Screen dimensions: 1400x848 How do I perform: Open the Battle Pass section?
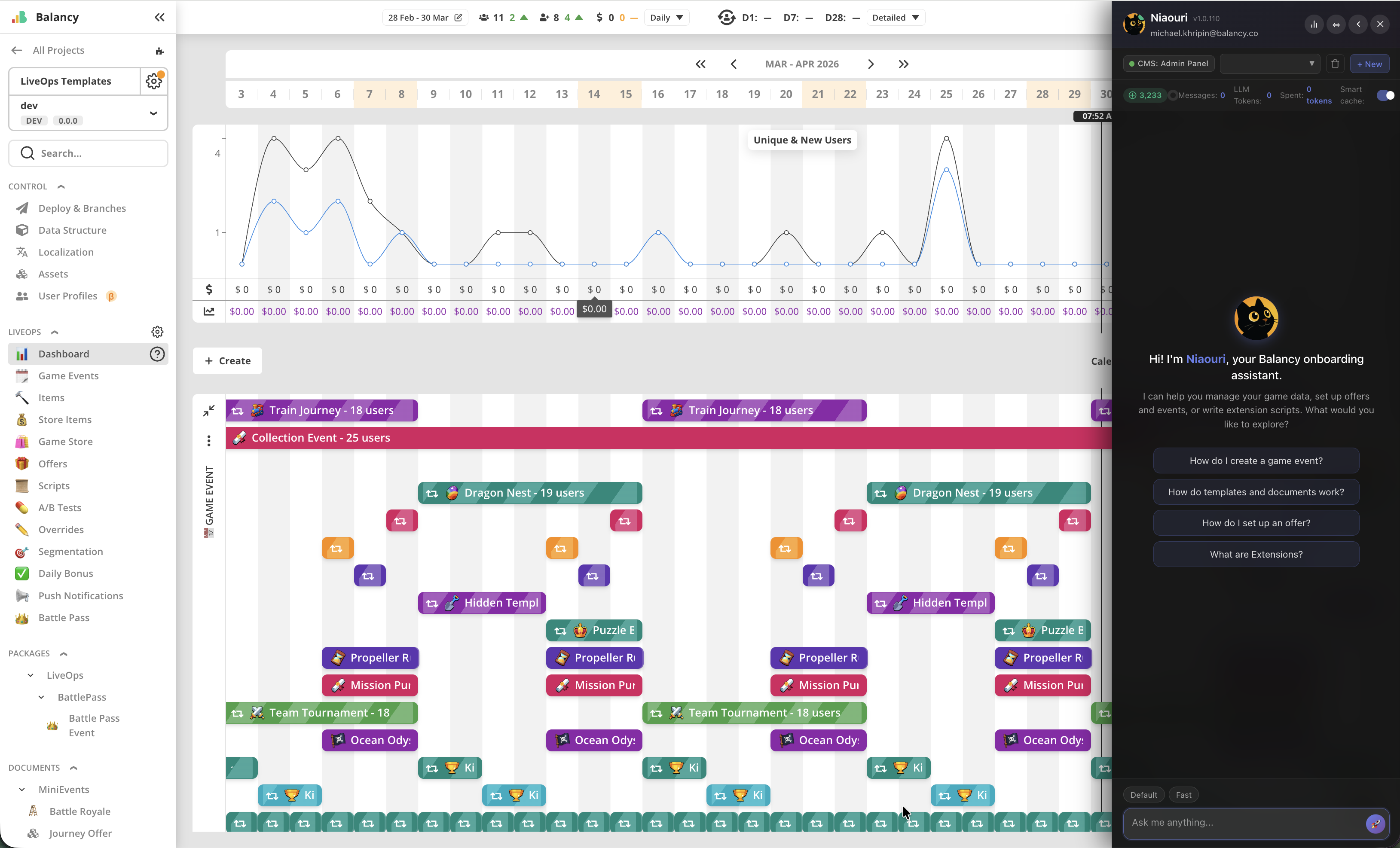pos(64,617)
